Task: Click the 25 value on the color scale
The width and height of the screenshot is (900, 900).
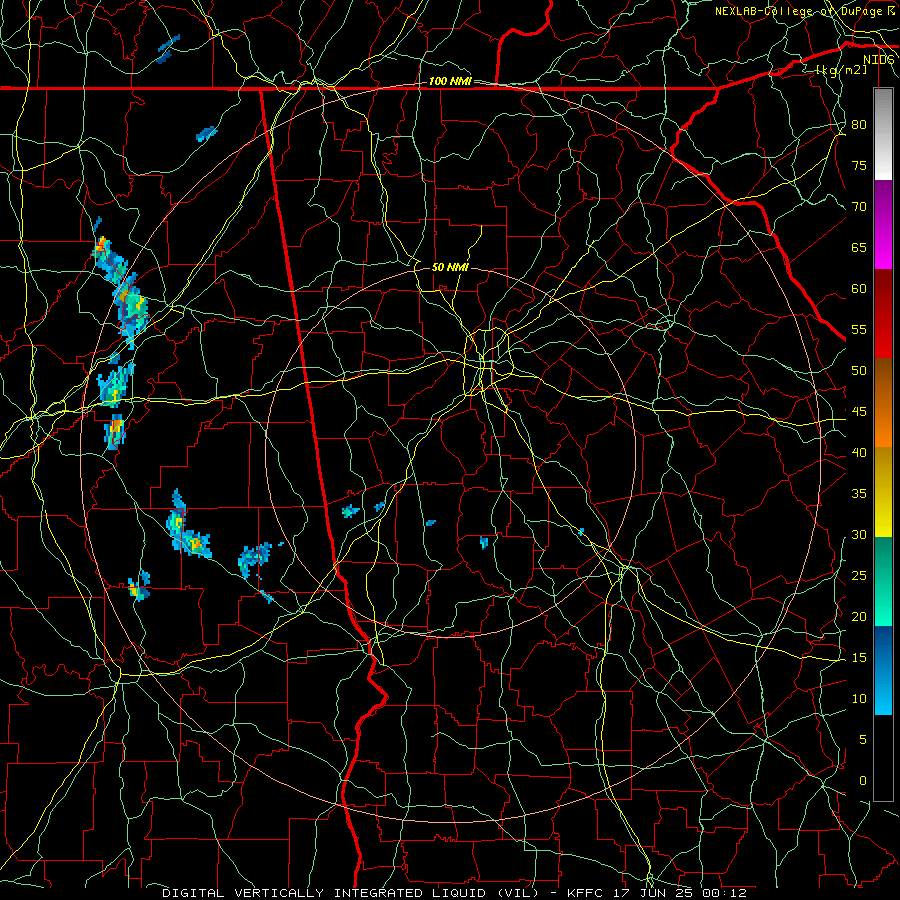Action: pos(859,576)
